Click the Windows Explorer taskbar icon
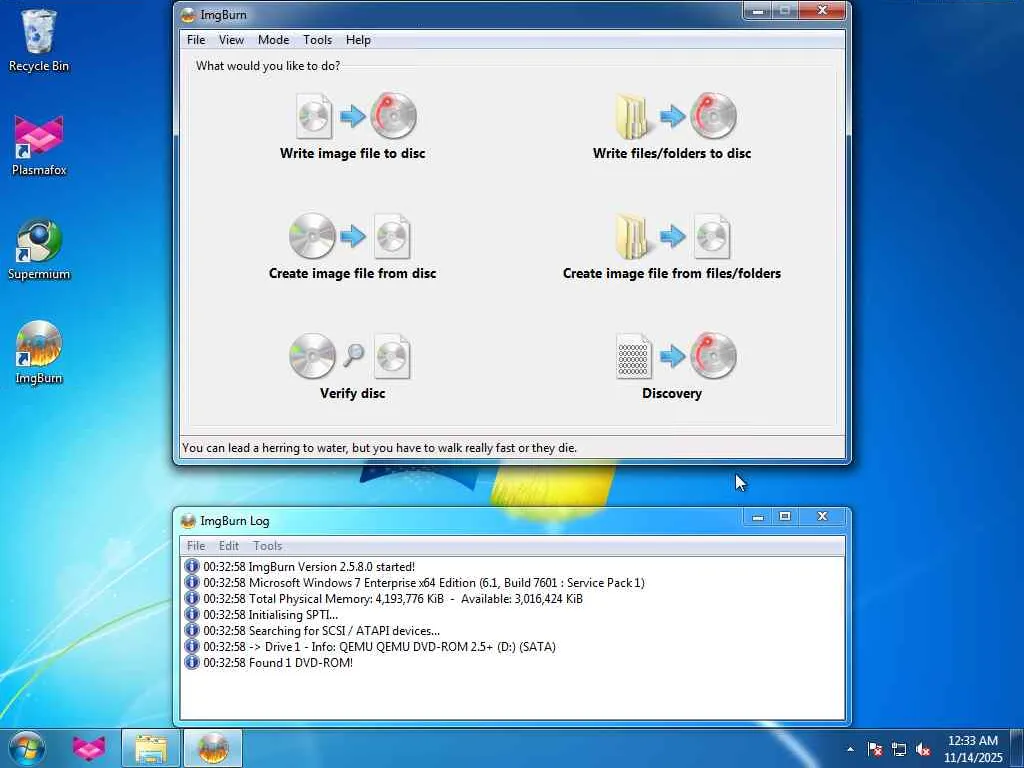This screenshot has width=1024, height=768. point(151,748)
